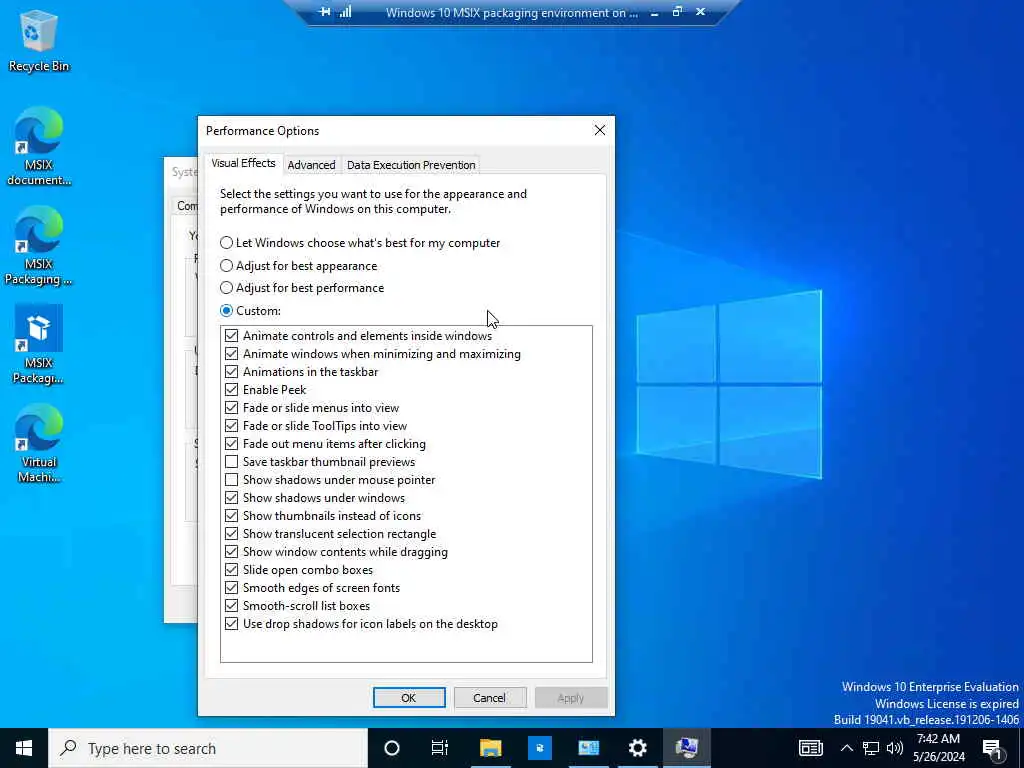Click the news and interests tray icon
This screenshot has width=1024, height=768.
pyautogui.click(x=810, y=748)
